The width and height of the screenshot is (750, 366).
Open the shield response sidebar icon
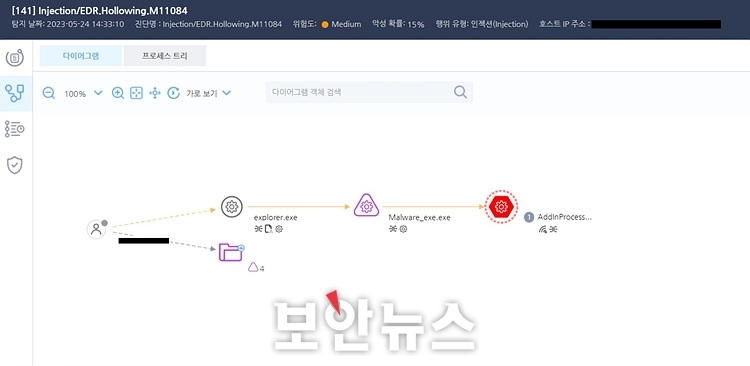(x=14, y=165)
